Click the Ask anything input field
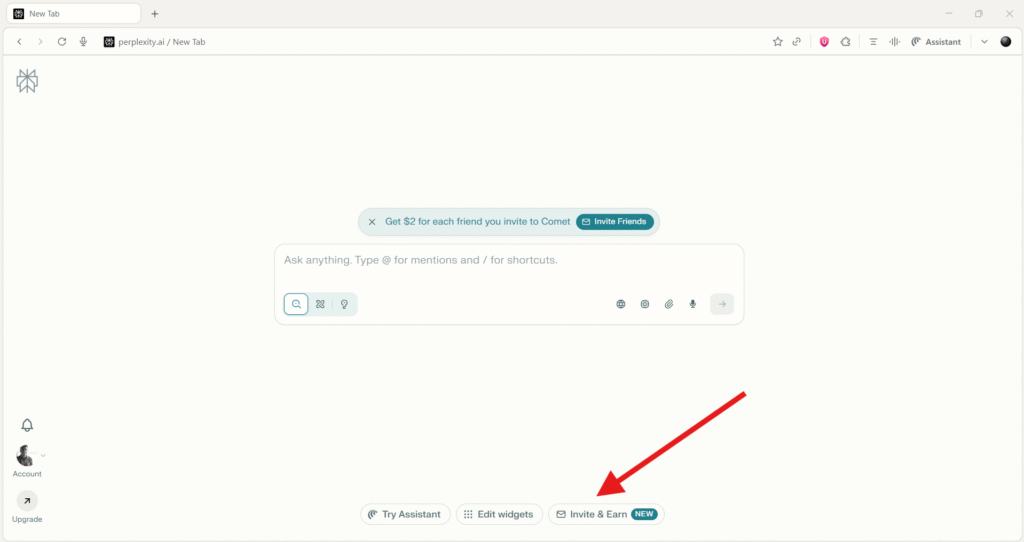This screenshot has height=542, width=1024. point(508,261)
